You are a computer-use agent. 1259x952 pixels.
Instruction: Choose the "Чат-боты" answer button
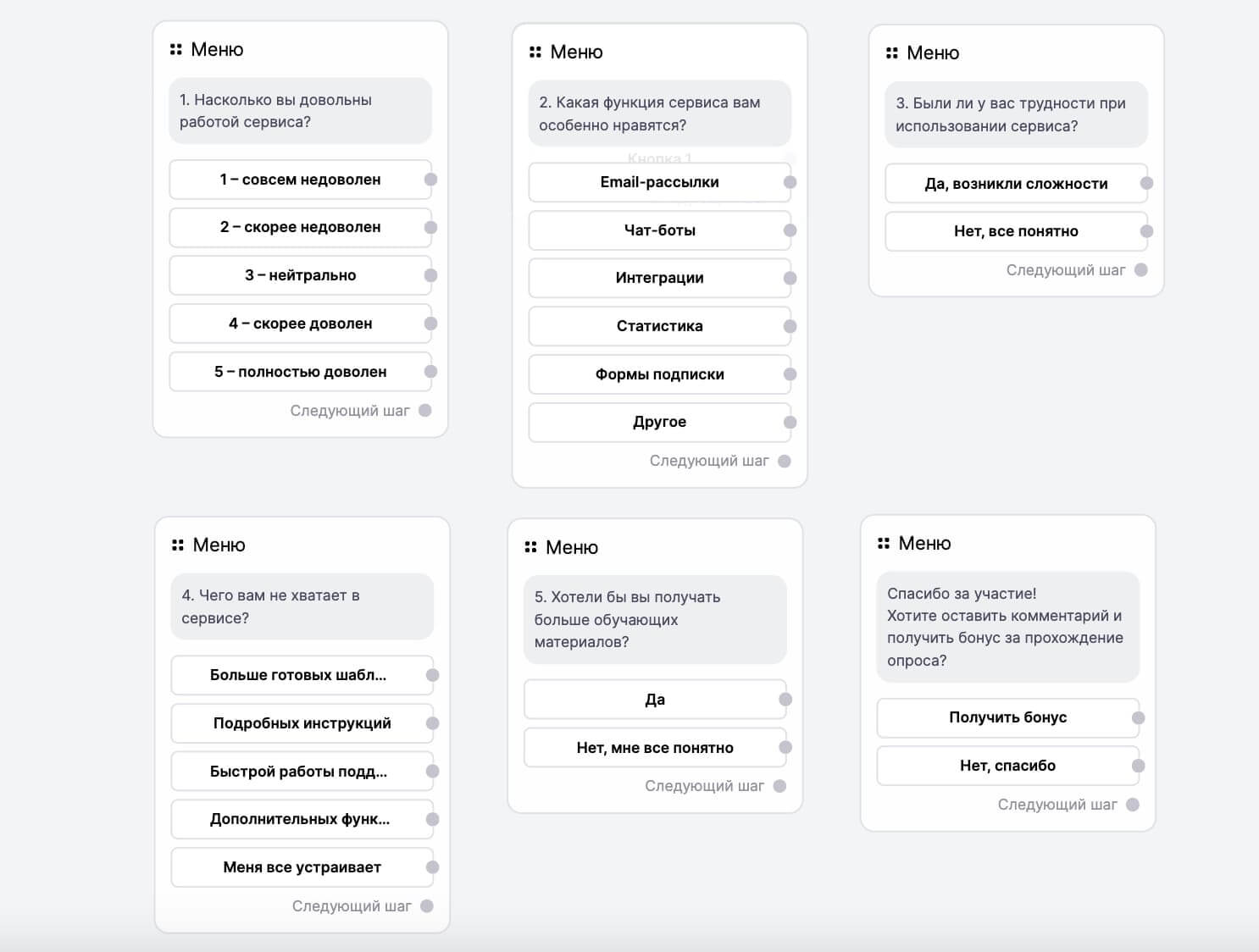coord(660,230)
